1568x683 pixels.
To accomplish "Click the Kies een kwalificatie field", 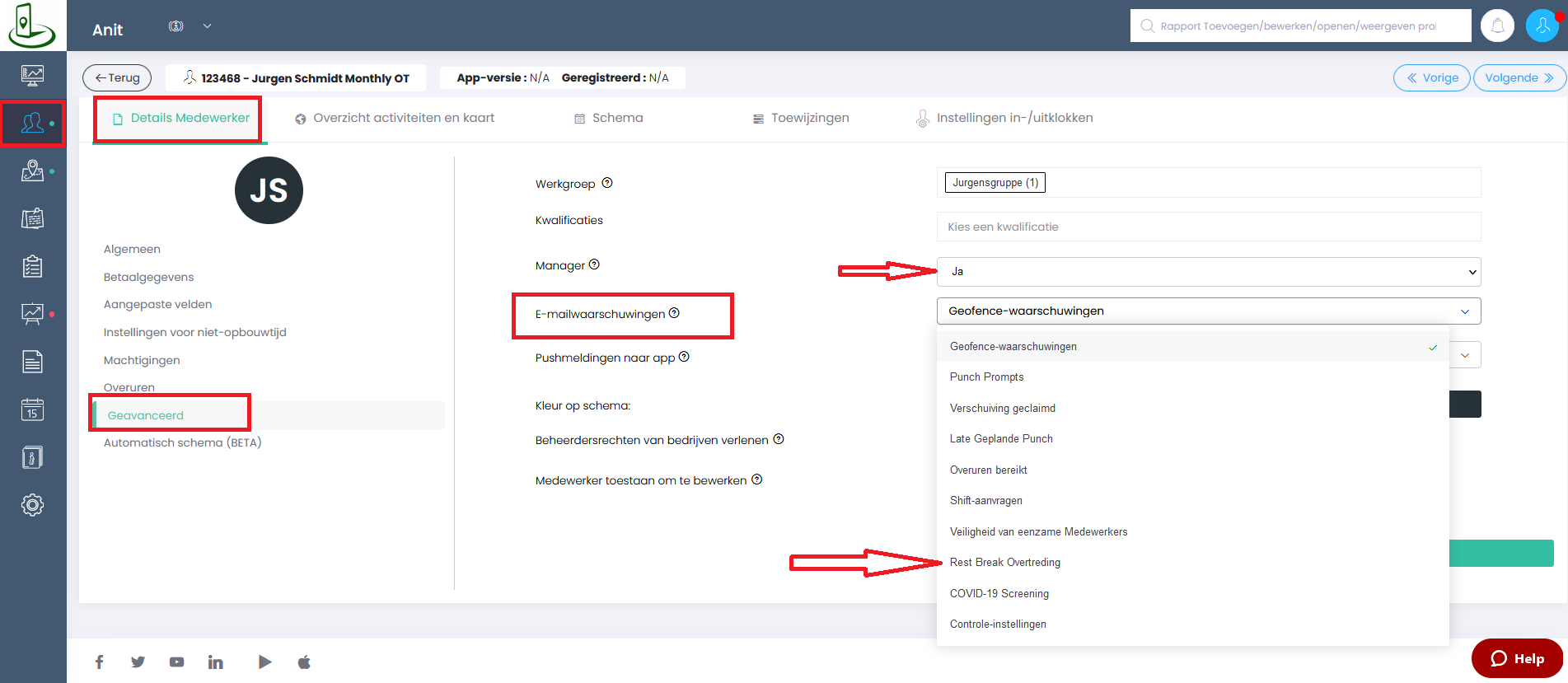I will [x=1208, y=227].
